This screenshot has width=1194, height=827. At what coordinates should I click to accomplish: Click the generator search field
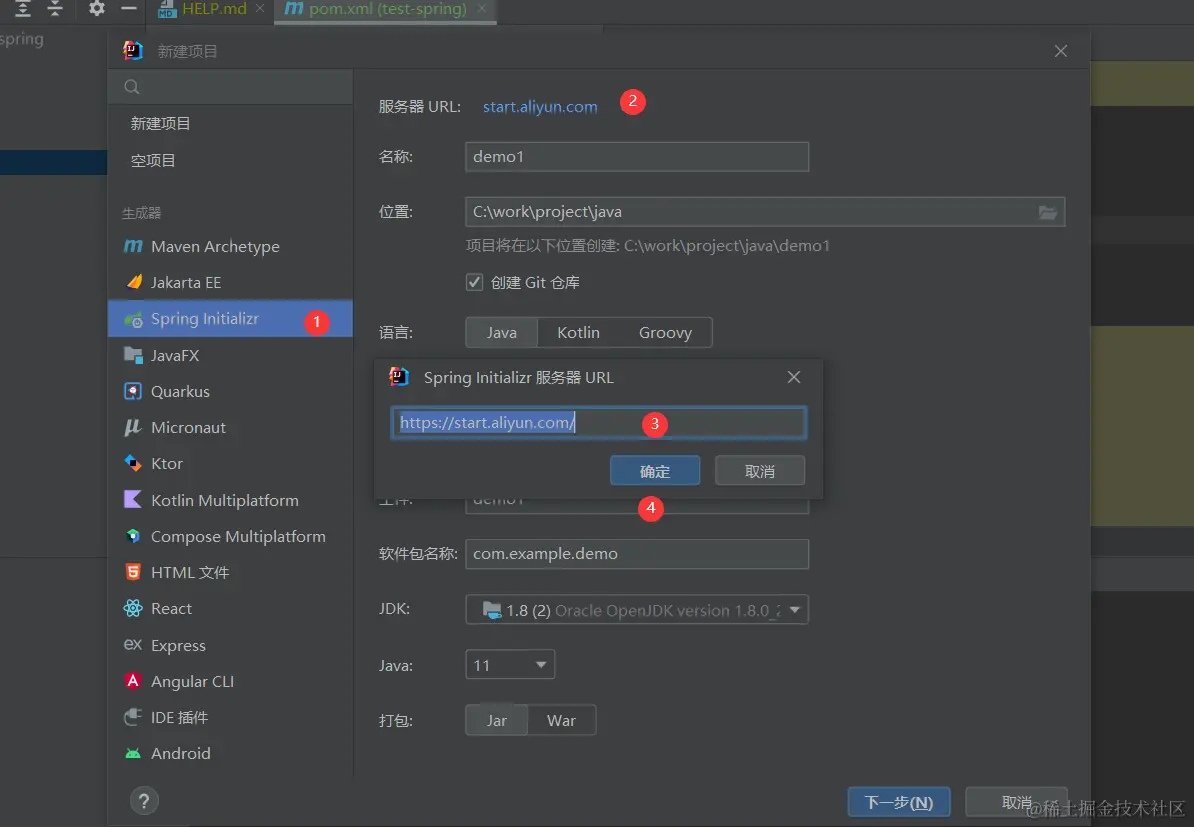230,87
